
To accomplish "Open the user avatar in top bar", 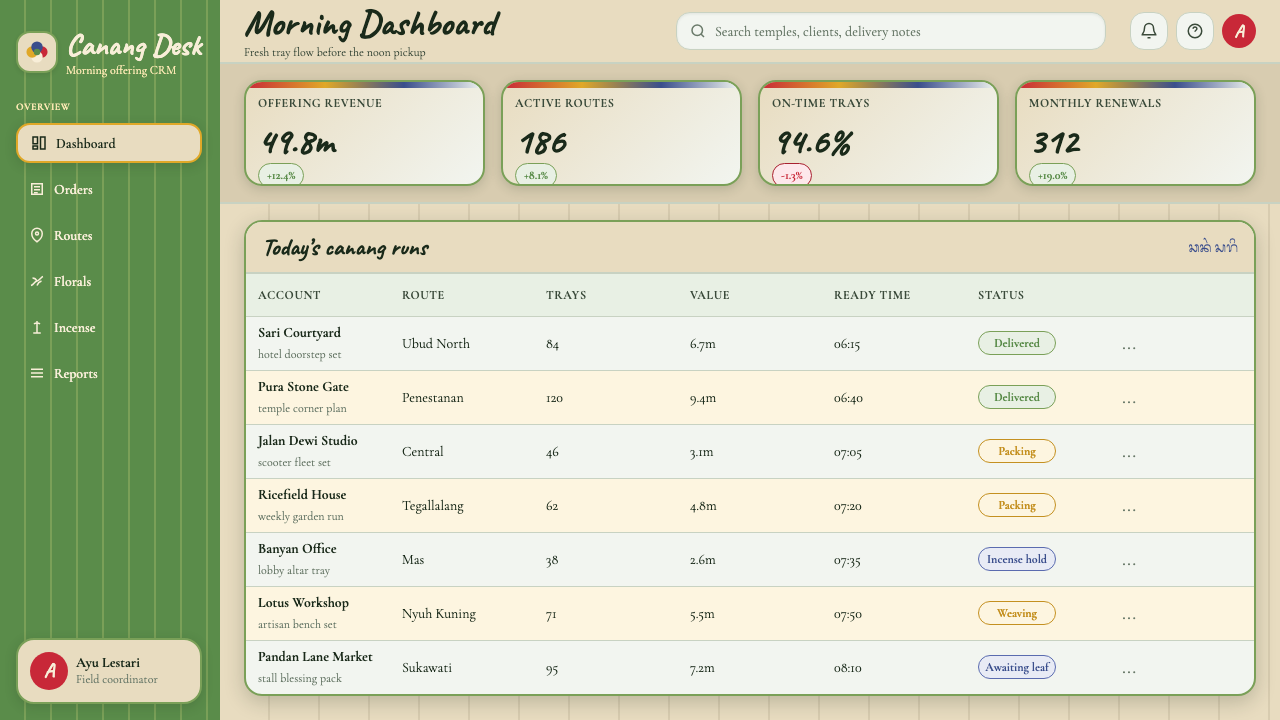I will coord(1239,31).
